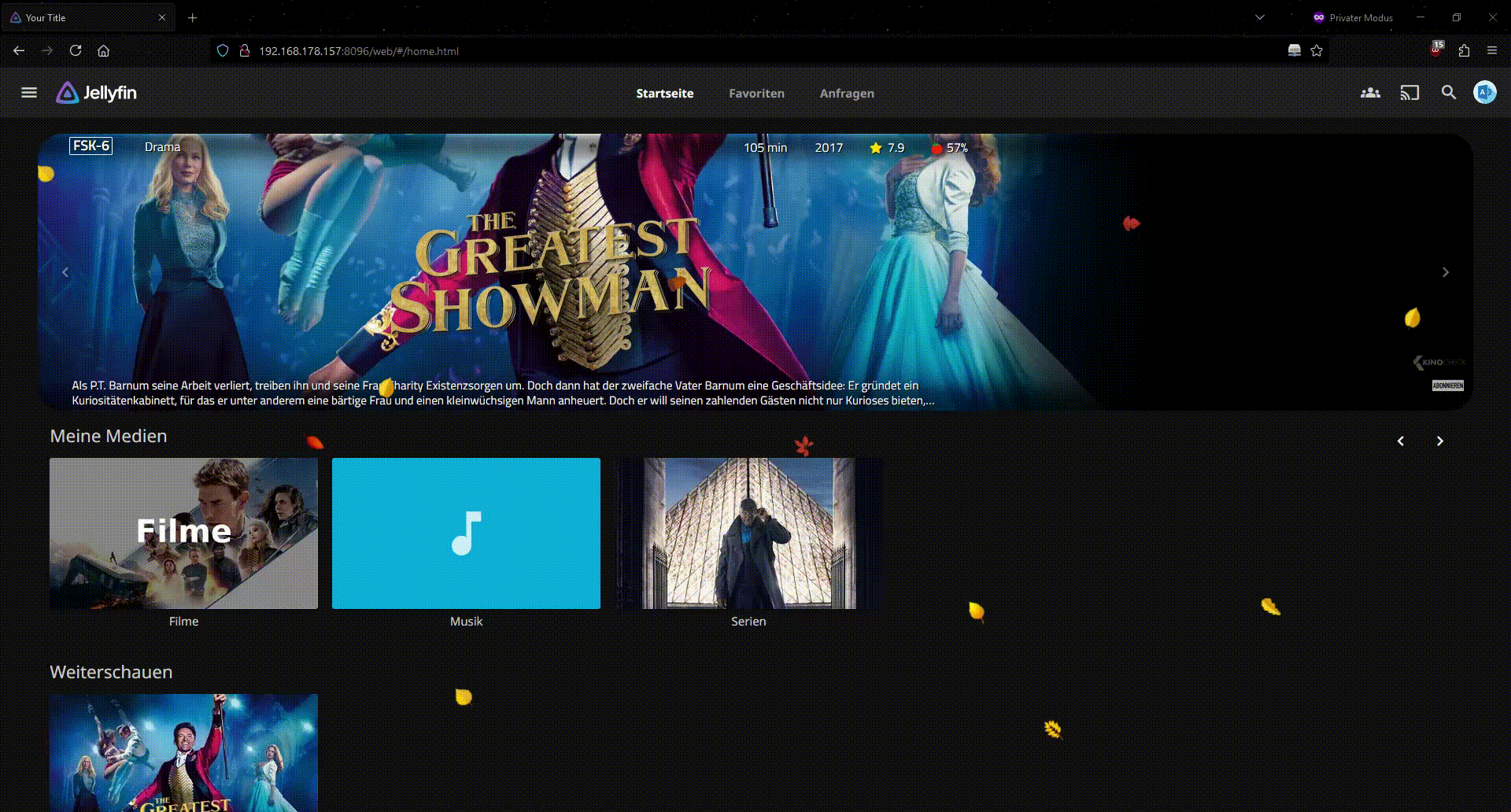Viewport: 1511px width, 812px height.
Task: Open the Filme library card
Action: click(183, 533)
